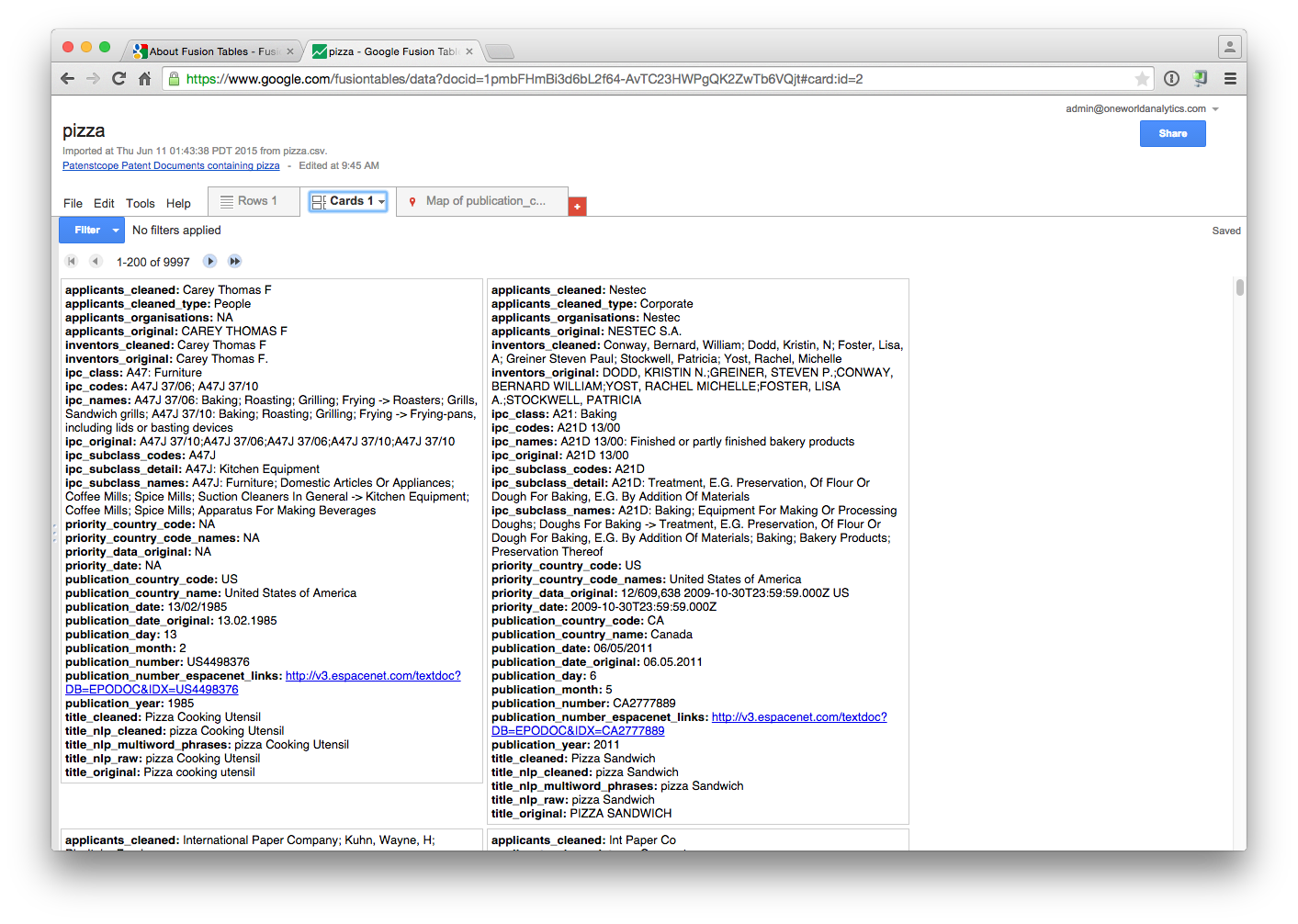The width and height of the screenshot is (1298, 924).
Task: Jump to last page of cards
Action: [x=235, y=262]
